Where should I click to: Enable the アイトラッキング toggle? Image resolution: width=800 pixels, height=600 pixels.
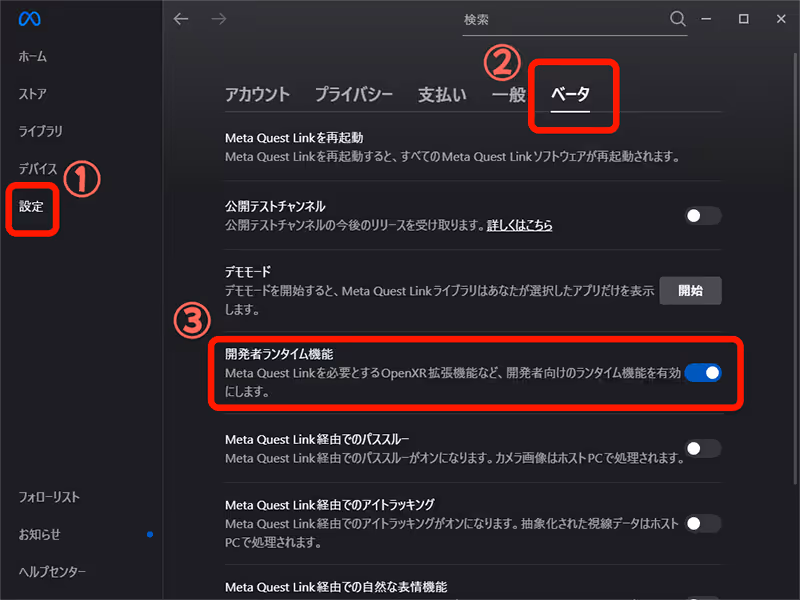pyautogui.click(x=702, y=523)
